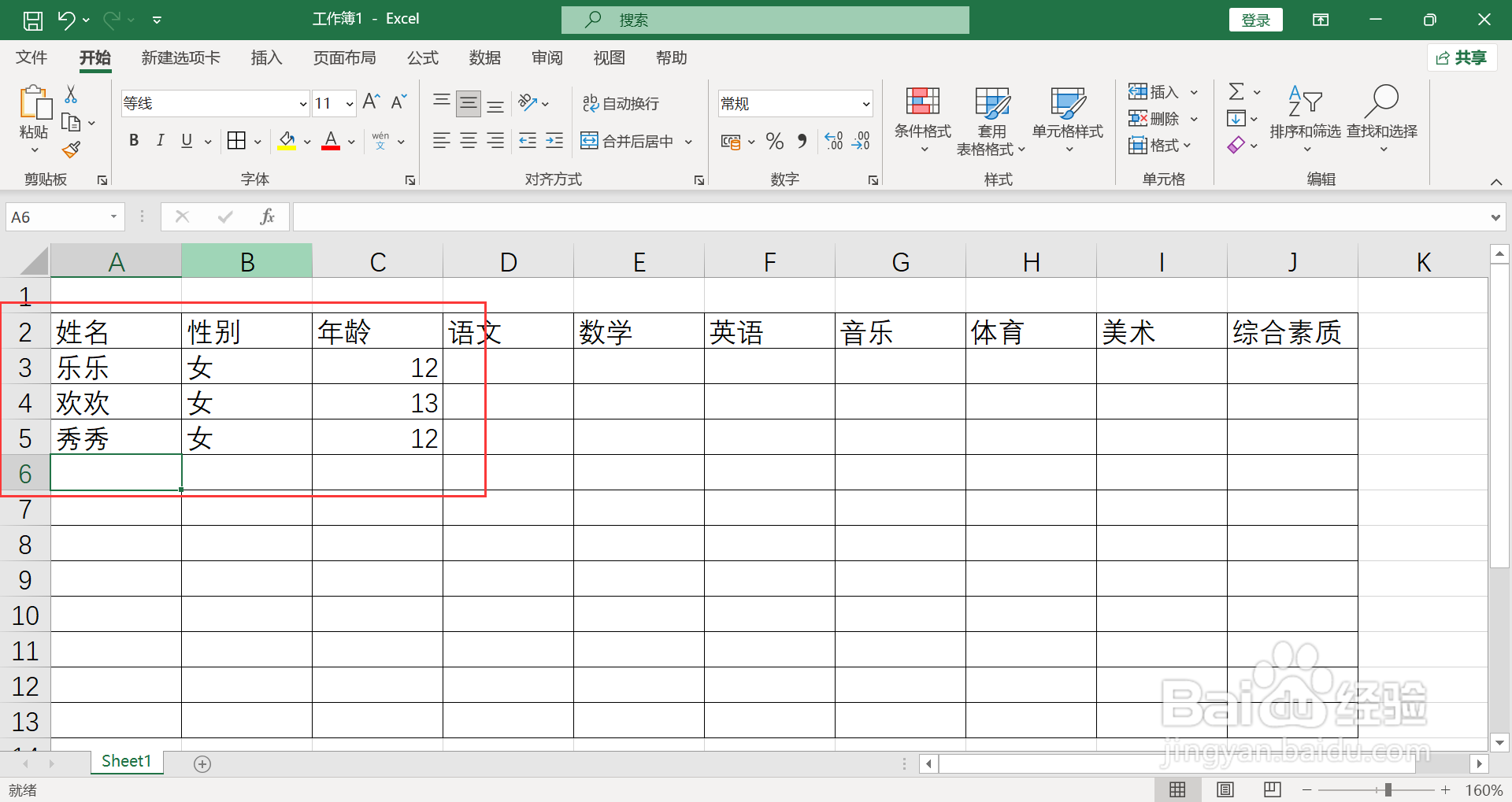Image resolution: width=1512 pixels, height=802 pixels.
Task: Switch to the 数据 tab
Action: click(x=484, y=57)
